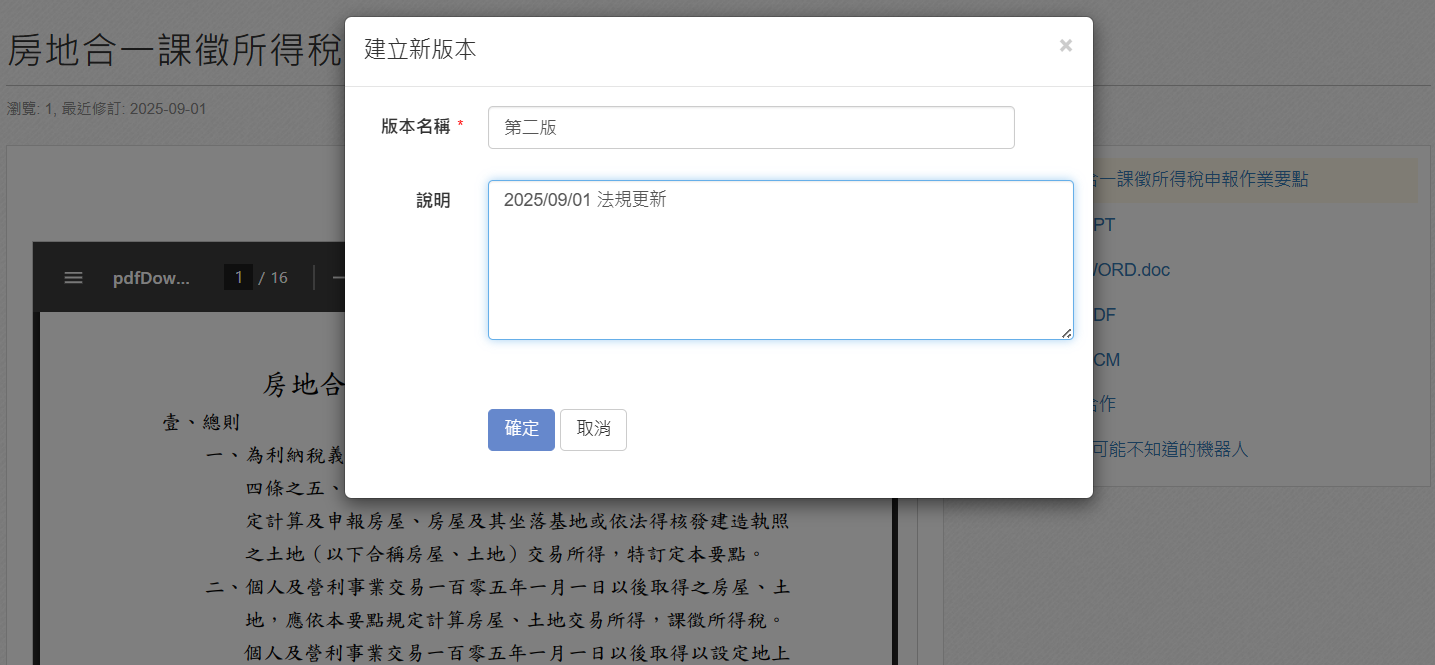Cancel version creation with 取消
The image size is (1435, 665).
[593, 429]
